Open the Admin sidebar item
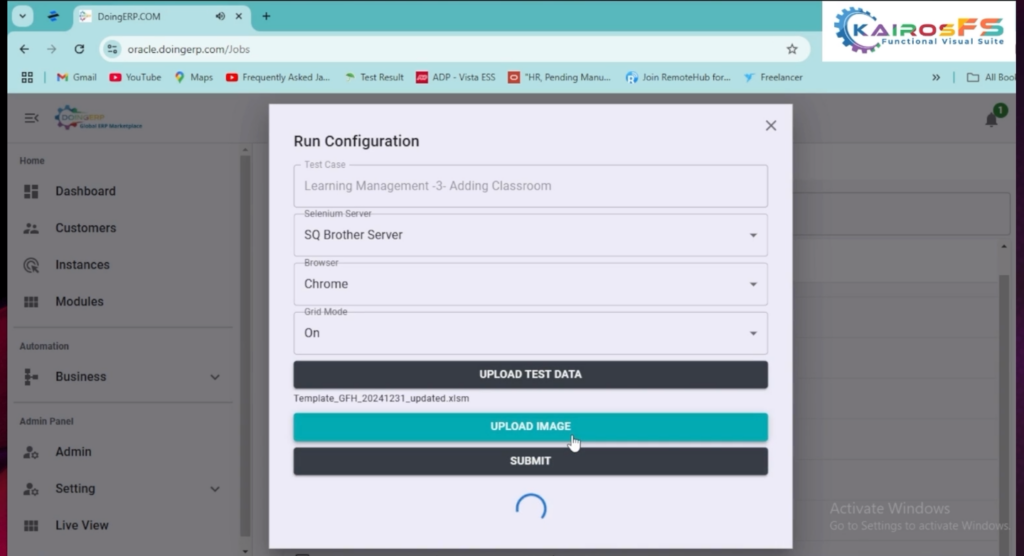The image size is (1024, 556). tap(73, 452)
